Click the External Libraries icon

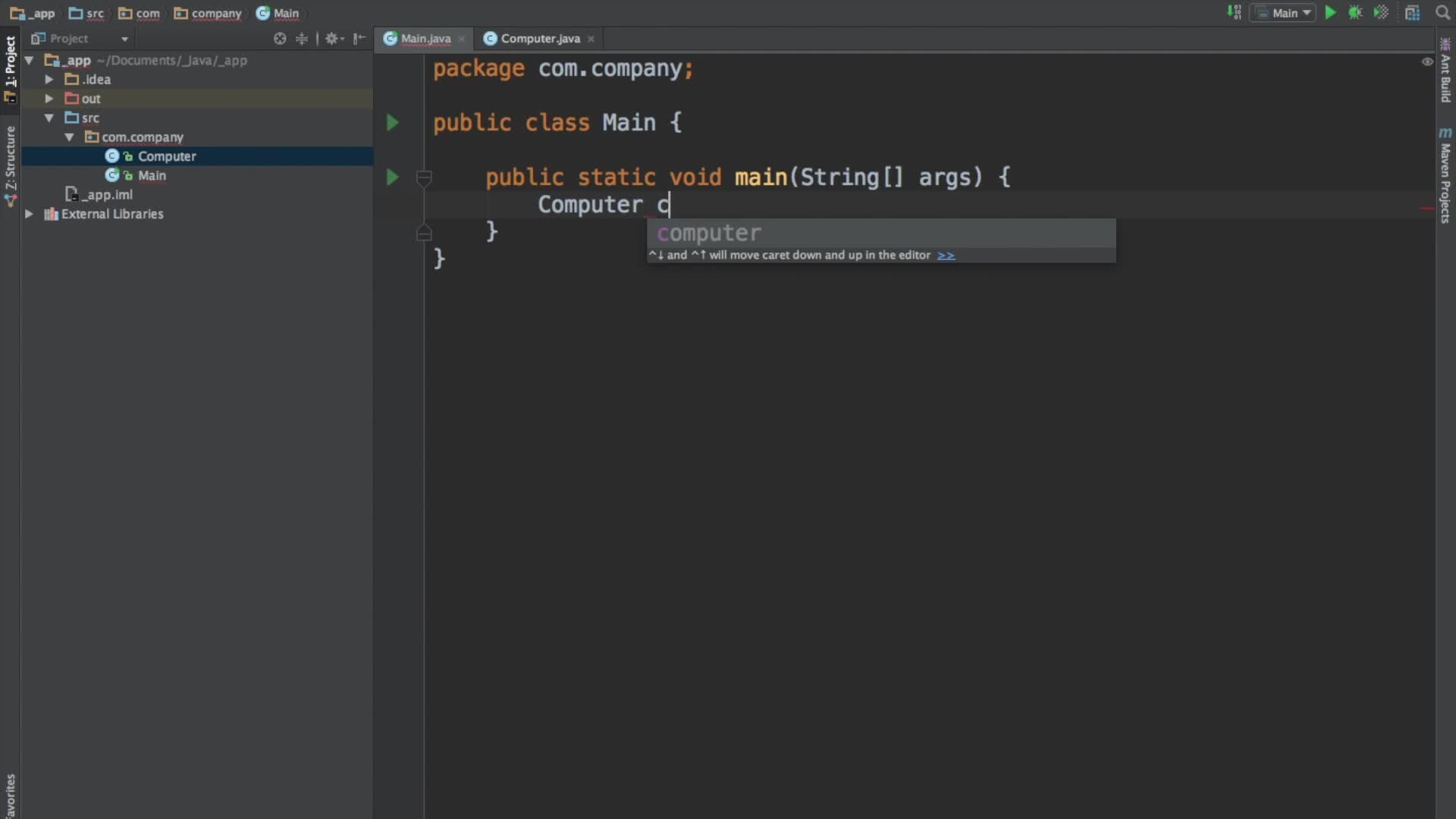(x=51, y=214)
